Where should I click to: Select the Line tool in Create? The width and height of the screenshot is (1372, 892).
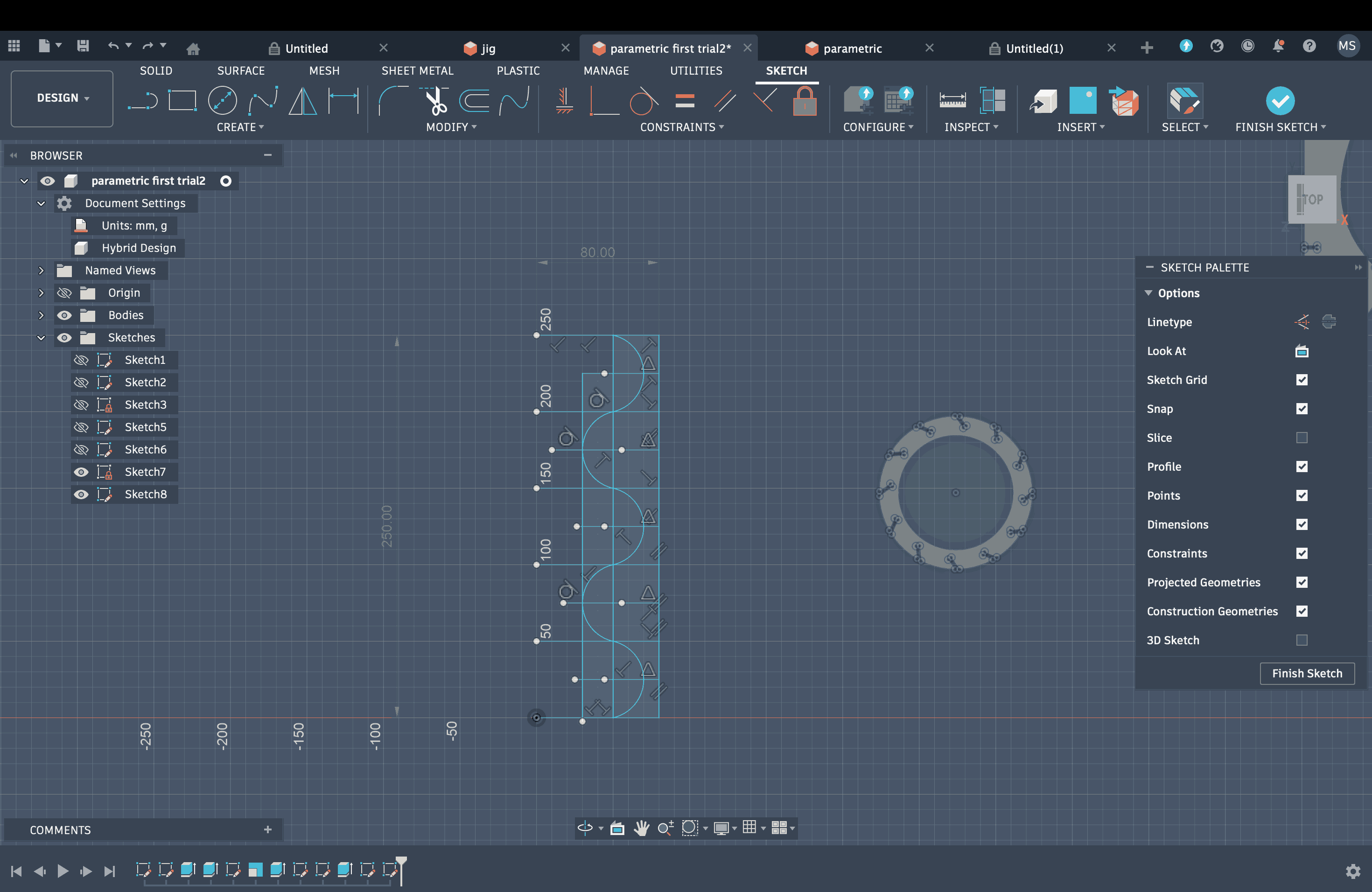(142, 101)
